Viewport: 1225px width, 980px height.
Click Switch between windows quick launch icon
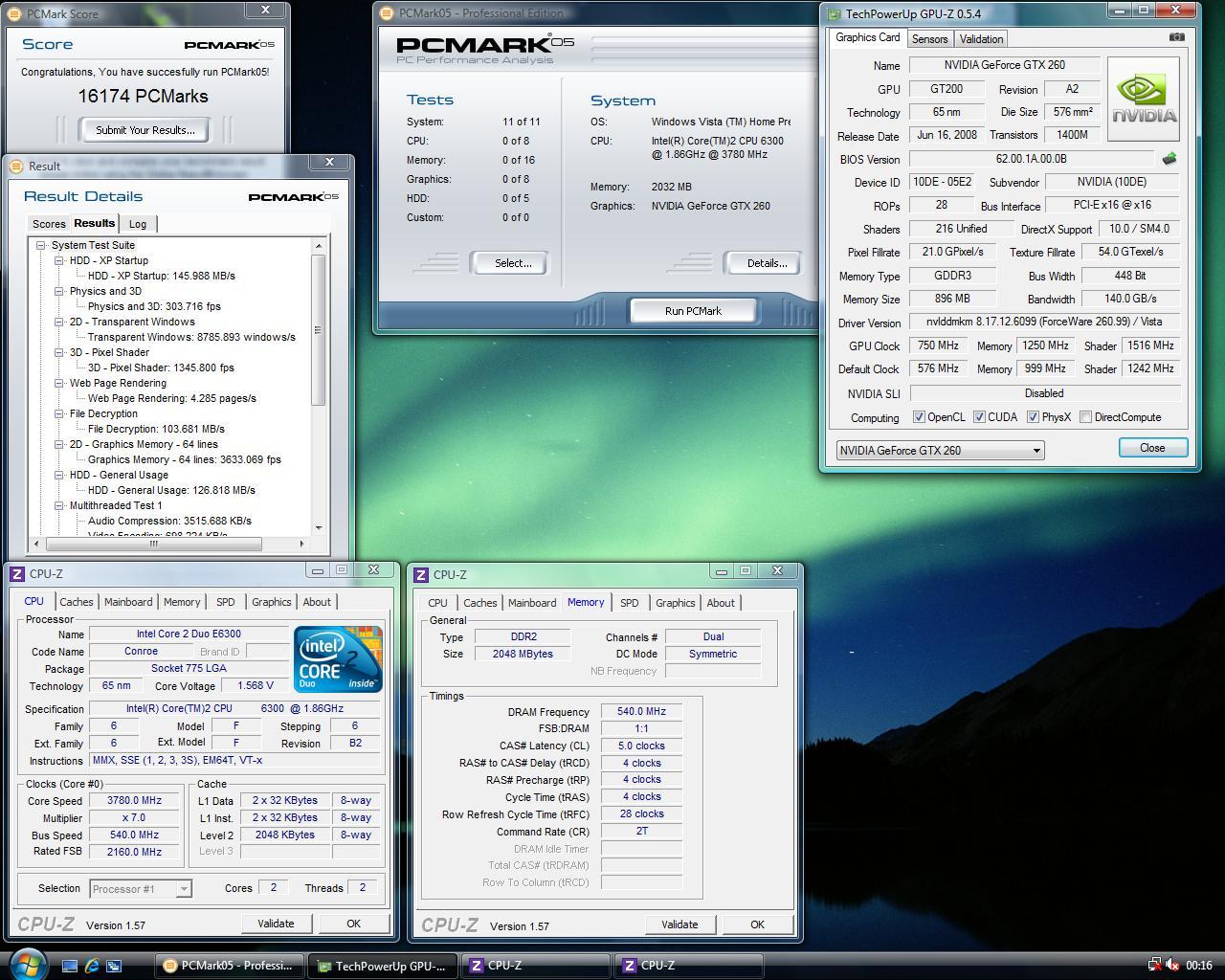(114, 966)
